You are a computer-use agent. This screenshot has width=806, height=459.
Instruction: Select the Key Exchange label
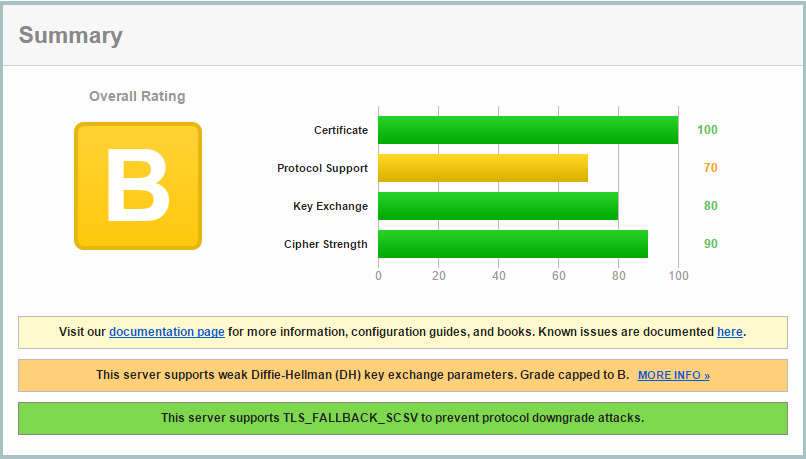tap(330, 206)
